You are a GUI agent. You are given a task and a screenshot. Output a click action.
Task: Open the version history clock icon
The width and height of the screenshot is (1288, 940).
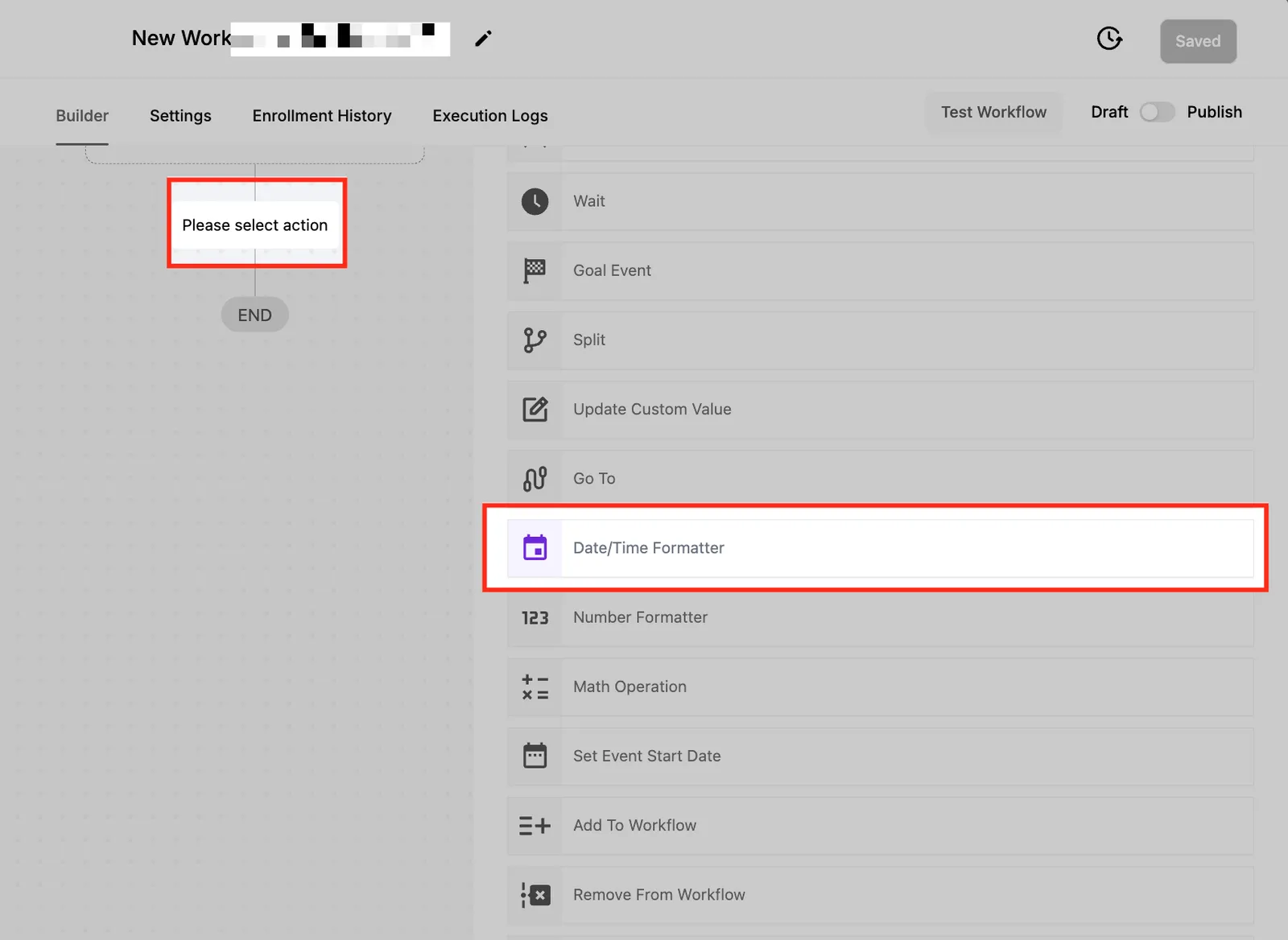(1109, 39)
